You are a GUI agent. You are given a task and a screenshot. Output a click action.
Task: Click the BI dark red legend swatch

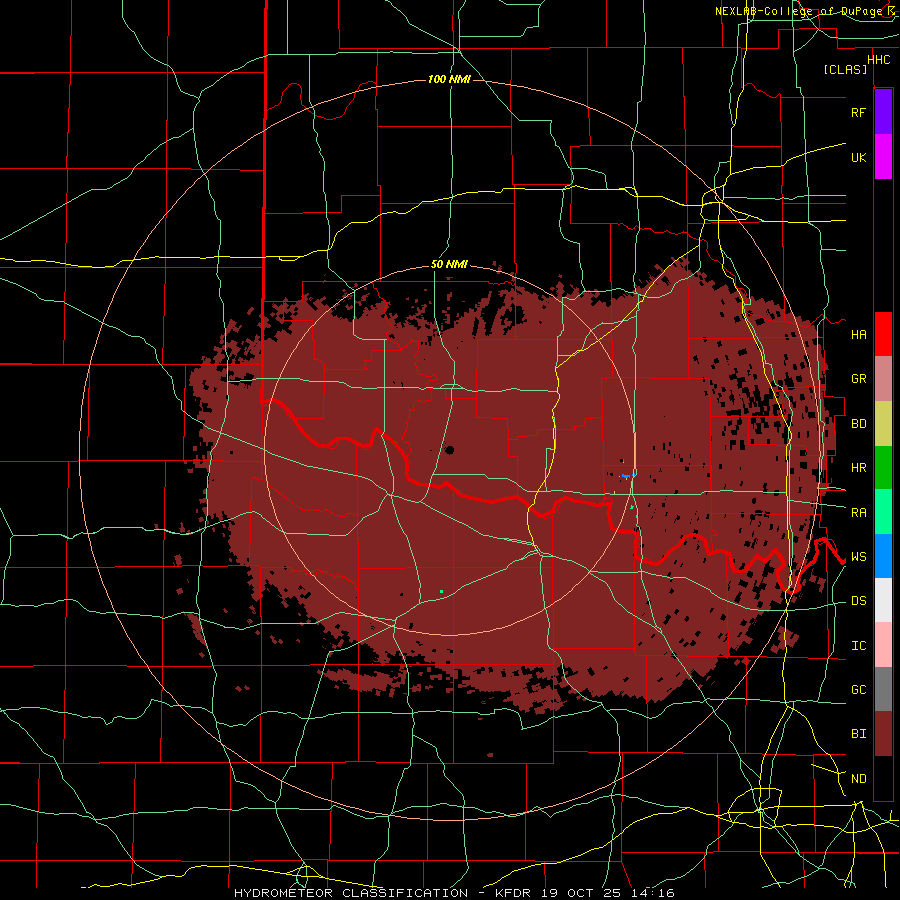[883, 734]
